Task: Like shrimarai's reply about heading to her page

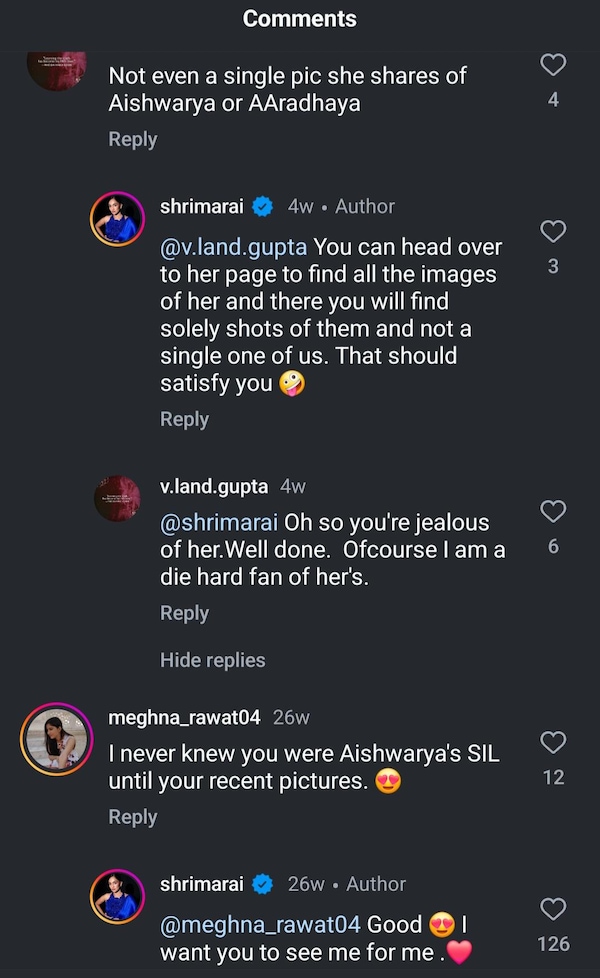Action: tap(553, 232)
